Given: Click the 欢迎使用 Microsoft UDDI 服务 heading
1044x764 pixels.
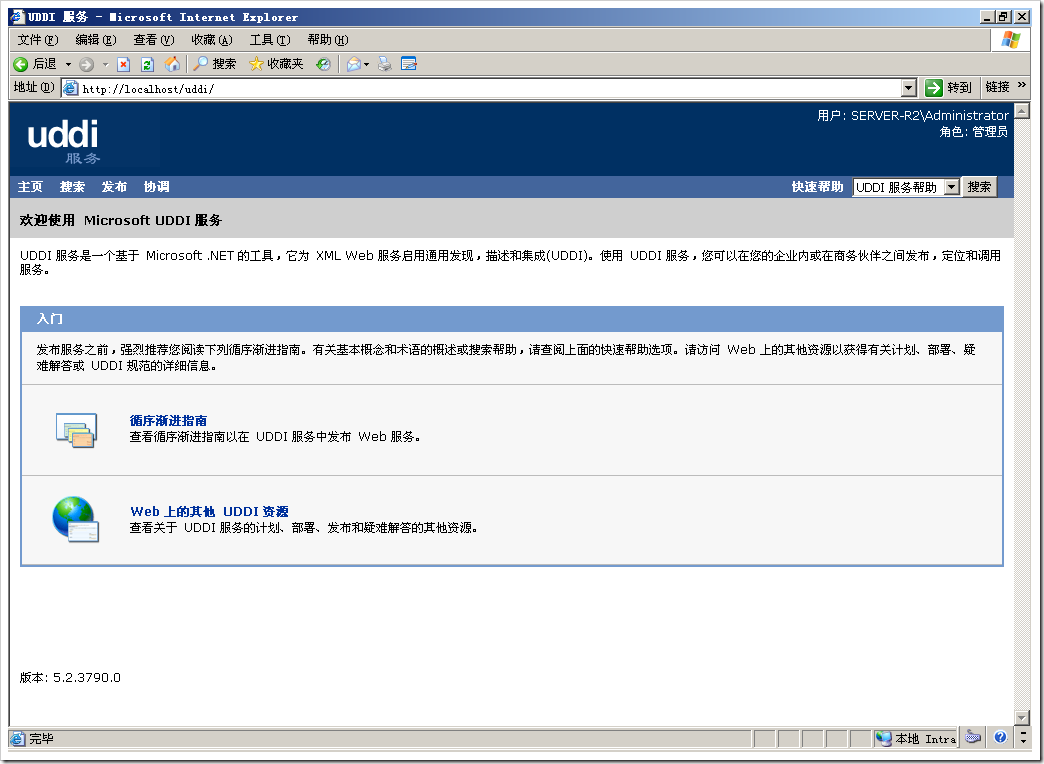Looking at the screenshot, I should coord(121,220).
